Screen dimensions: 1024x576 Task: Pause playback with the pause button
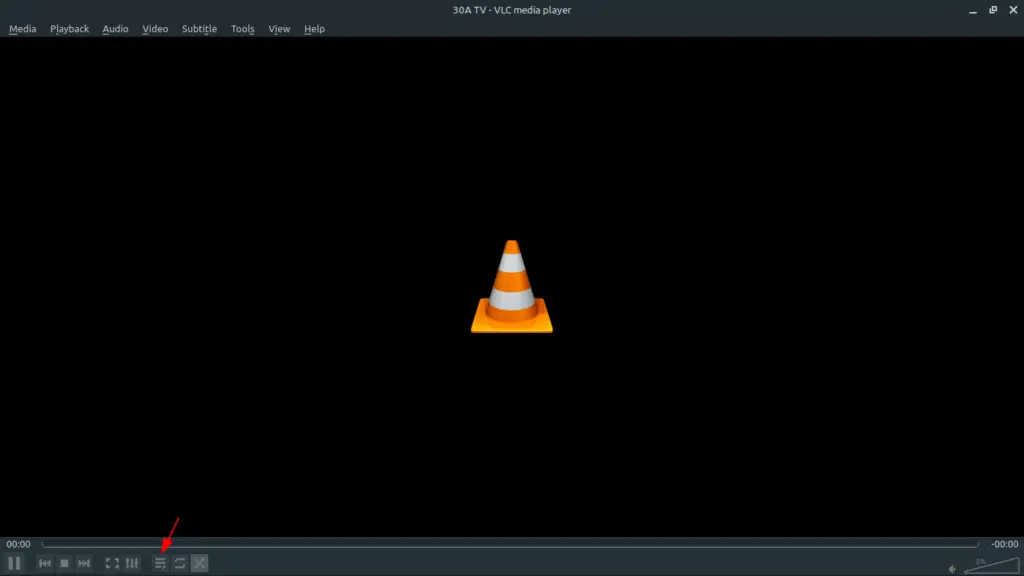pyautogui.click(x=14, y=563)
